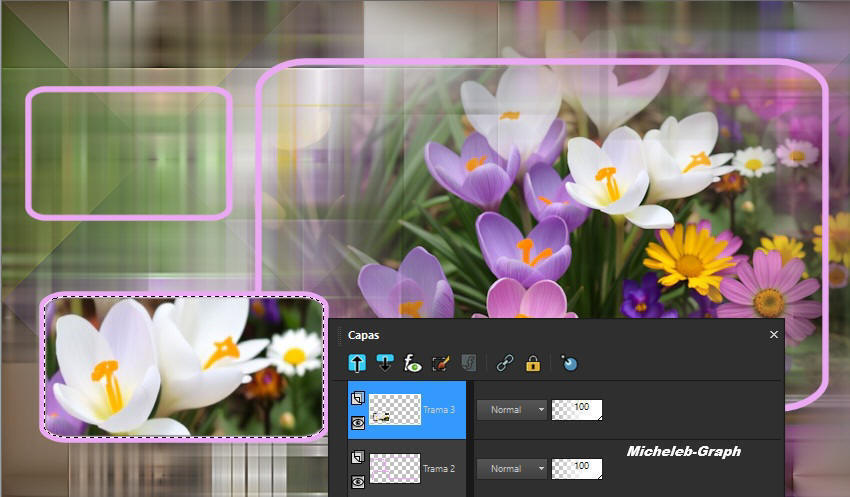Click the grayed-out script icon in Capas

click(468, 364)
